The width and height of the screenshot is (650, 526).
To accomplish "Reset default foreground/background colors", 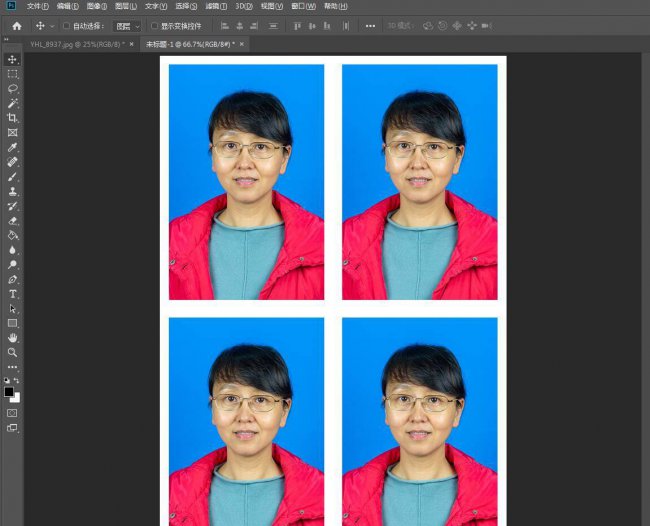I will click(7, 380).
